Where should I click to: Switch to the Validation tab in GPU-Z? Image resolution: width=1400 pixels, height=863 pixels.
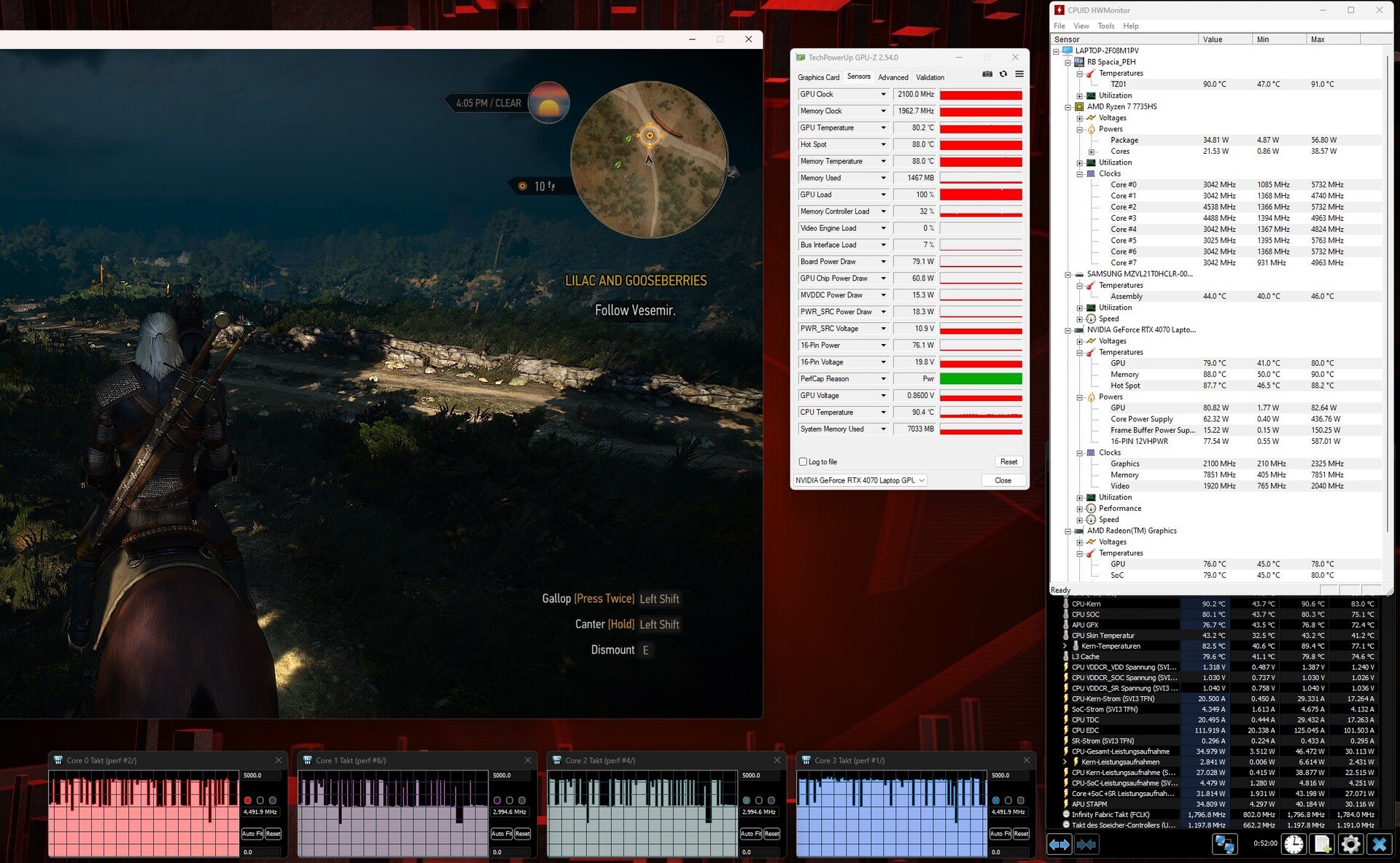point(930,77)
